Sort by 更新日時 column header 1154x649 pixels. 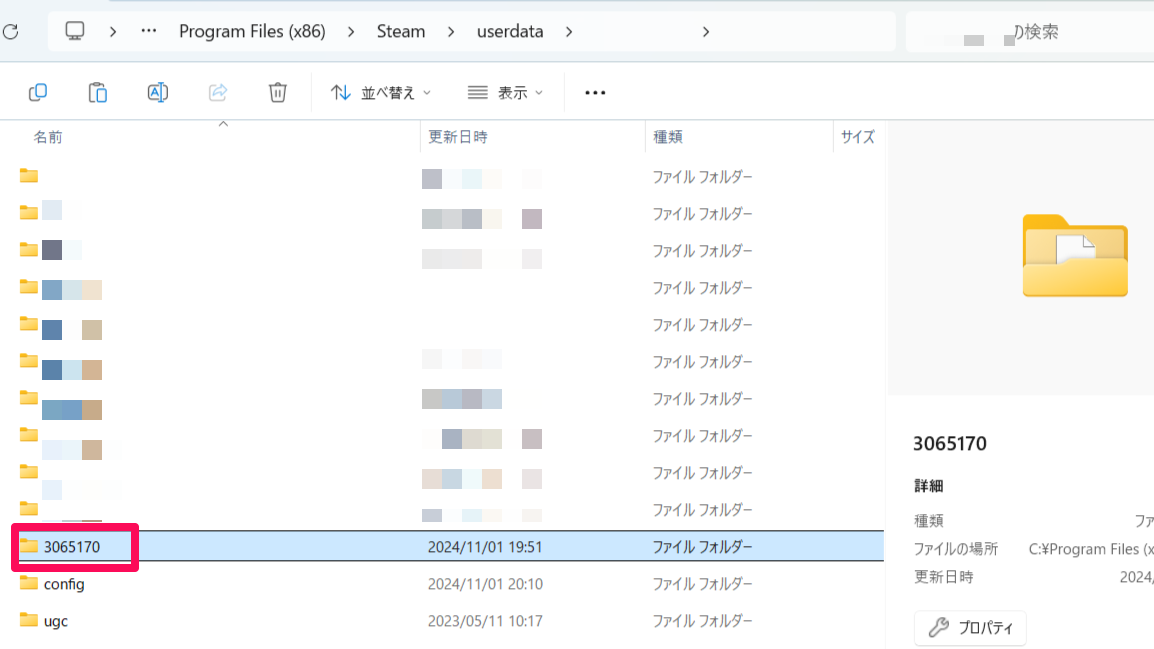pyautogui.click(x=458, y=137)
